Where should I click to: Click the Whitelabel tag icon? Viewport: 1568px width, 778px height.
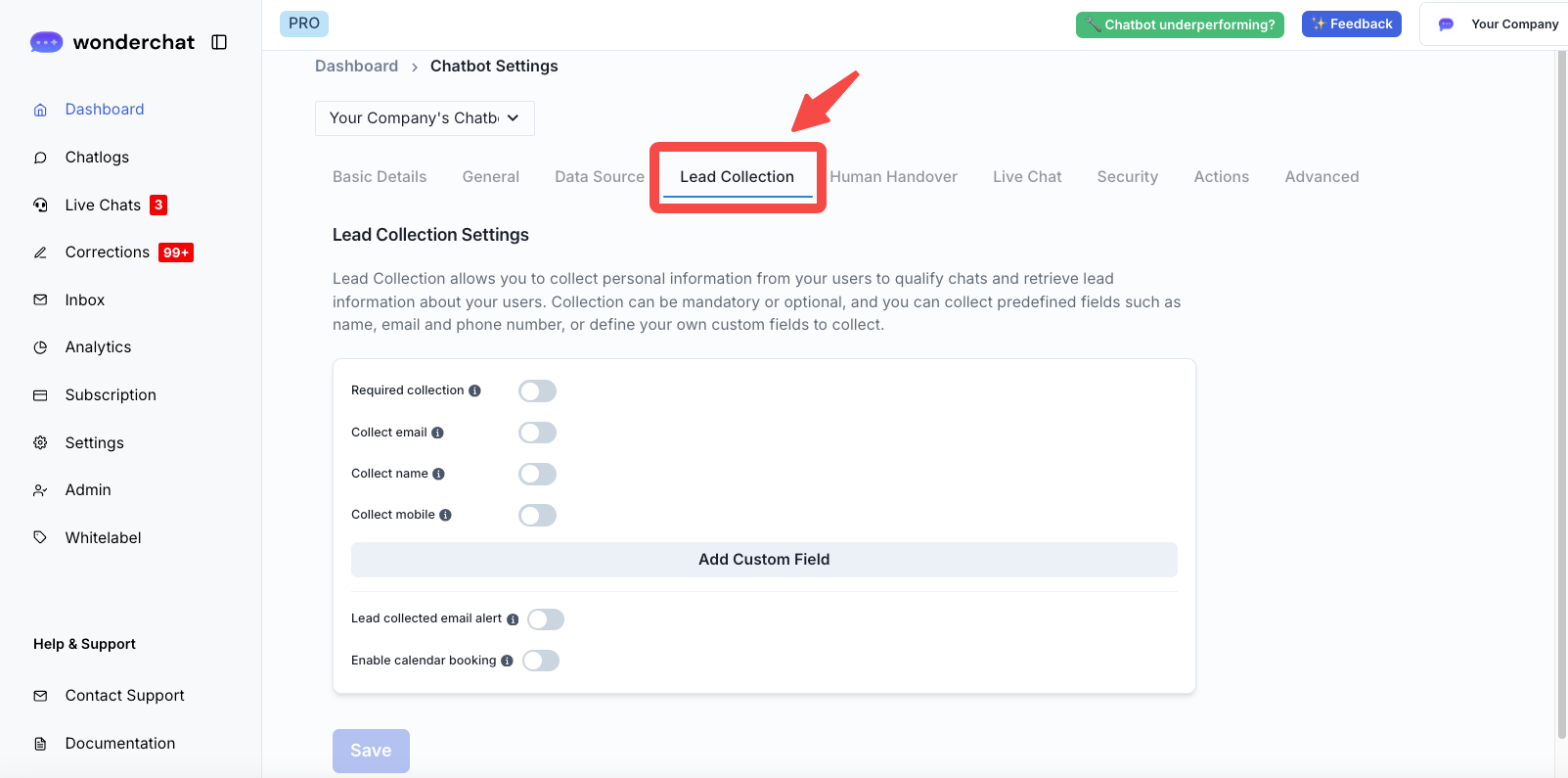point(40,537)
